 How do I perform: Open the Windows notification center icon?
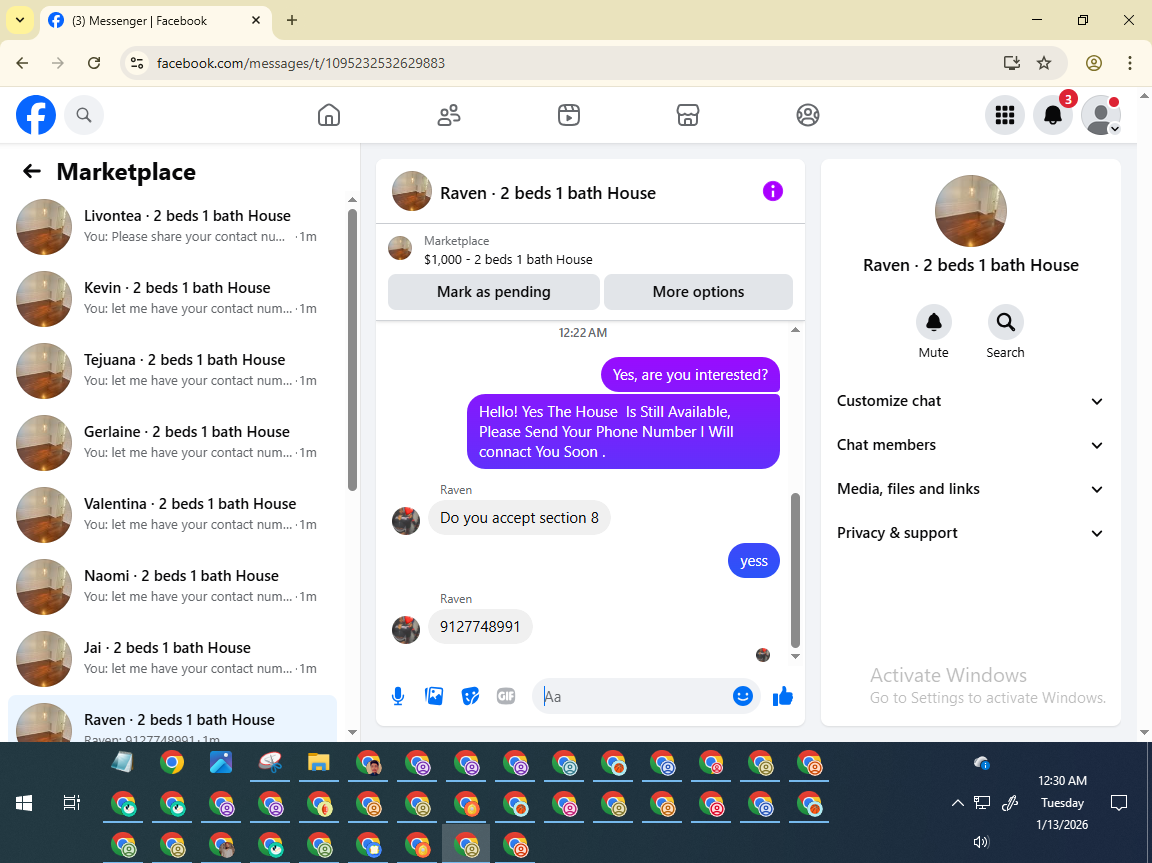tap(1118, 803)
